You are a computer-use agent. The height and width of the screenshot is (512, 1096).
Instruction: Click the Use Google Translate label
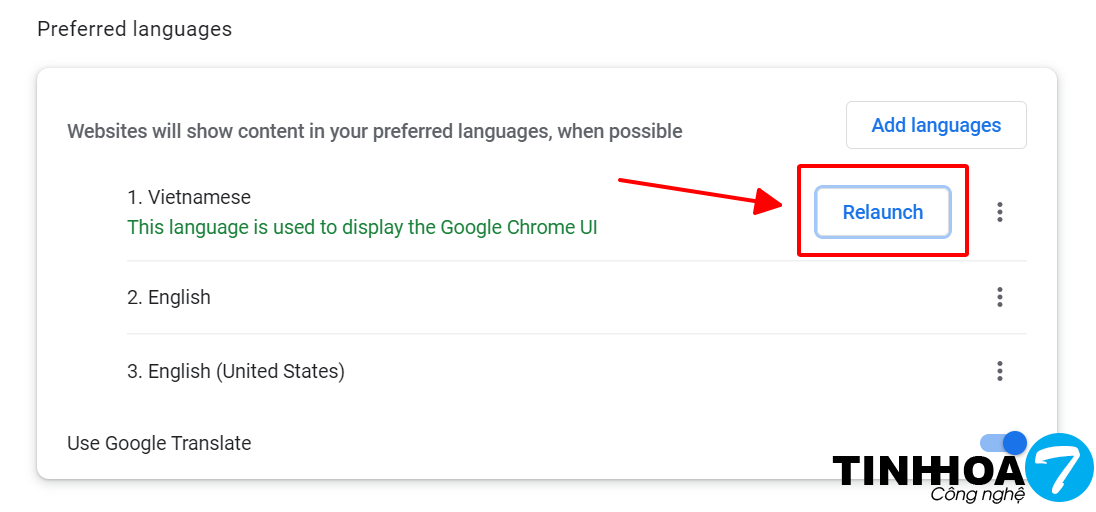point(159,443)
